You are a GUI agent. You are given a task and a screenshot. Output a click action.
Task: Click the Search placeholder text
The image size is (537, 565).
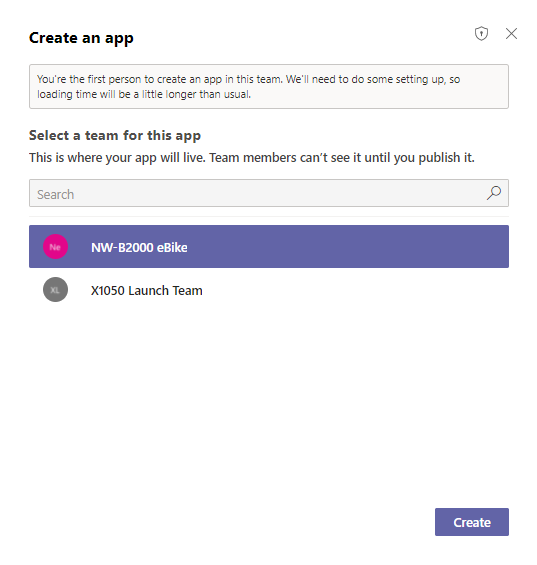coord(56,195)
